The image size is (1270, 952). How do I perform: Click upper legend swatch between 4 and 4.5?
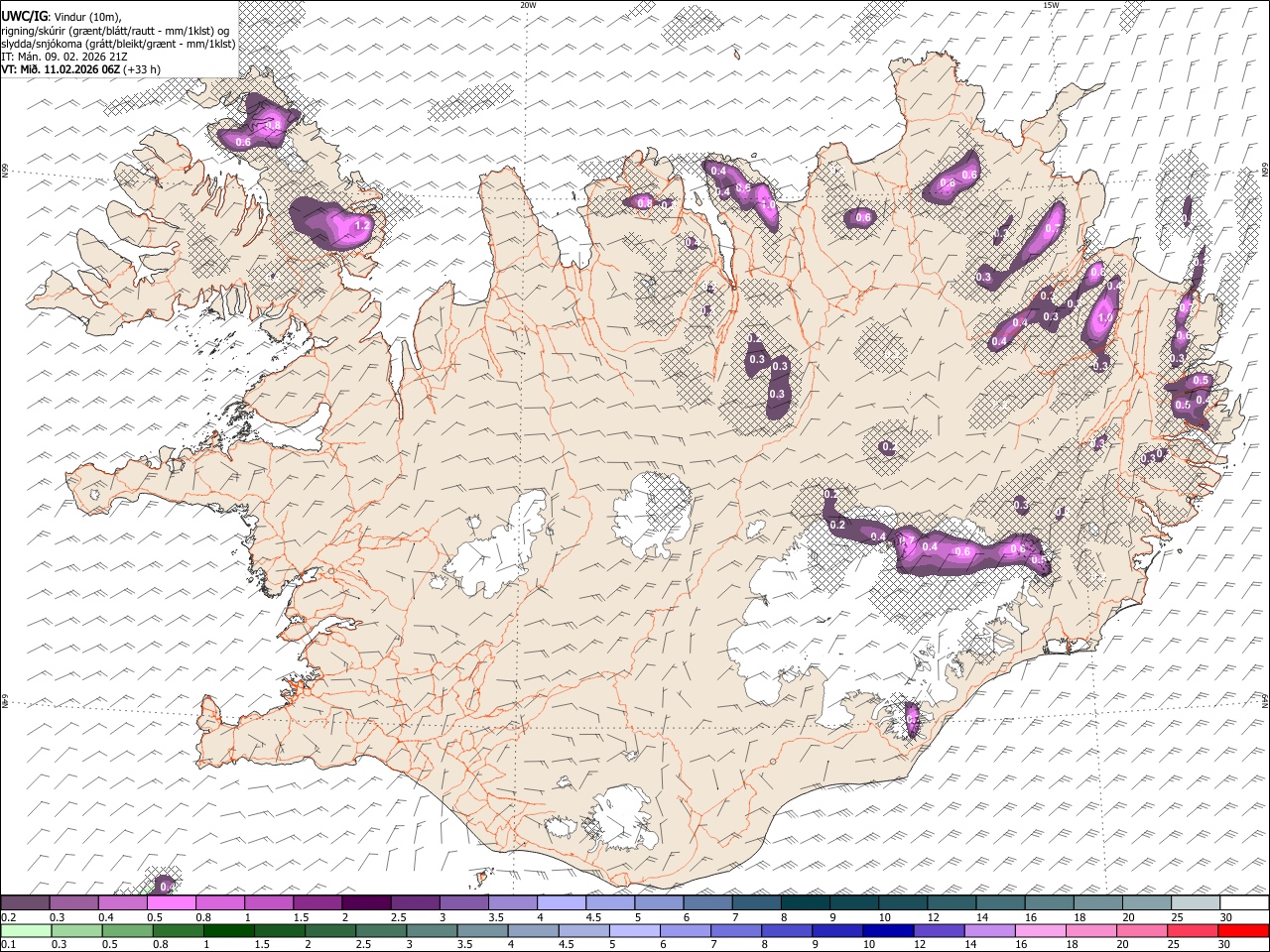[562, 902]
